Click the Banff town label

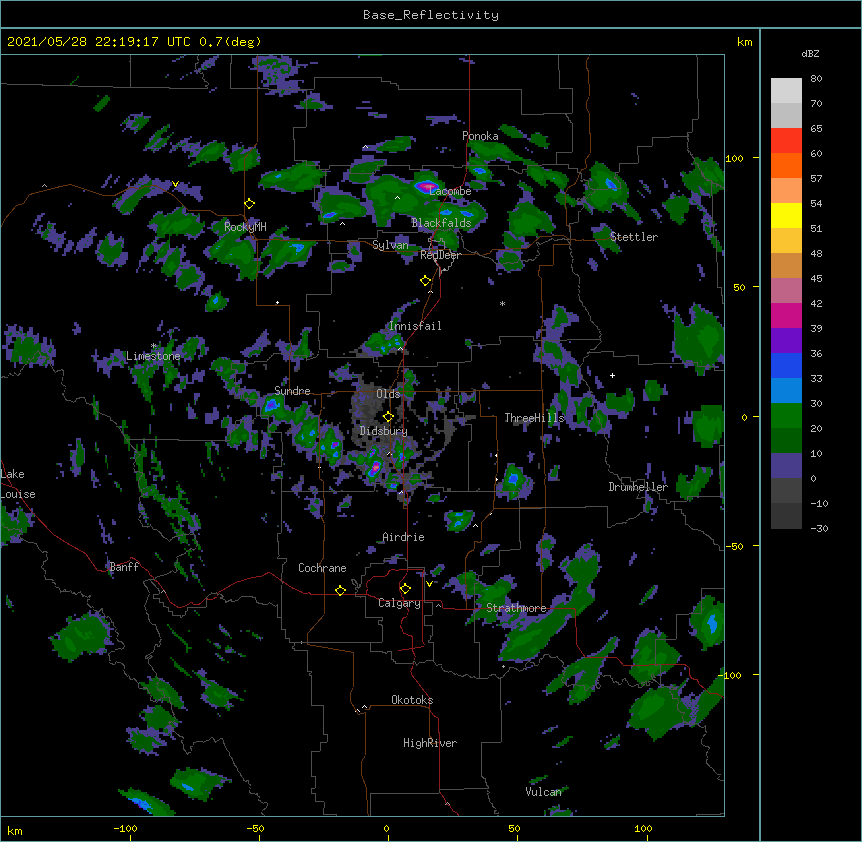click(124, 567)
